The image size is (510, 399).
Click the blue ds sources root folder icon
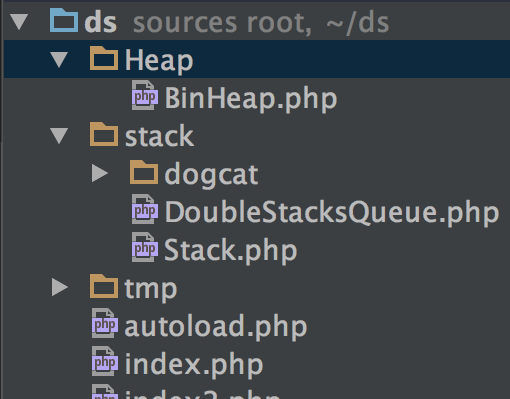pyautogui.click(x=64, y=21)
